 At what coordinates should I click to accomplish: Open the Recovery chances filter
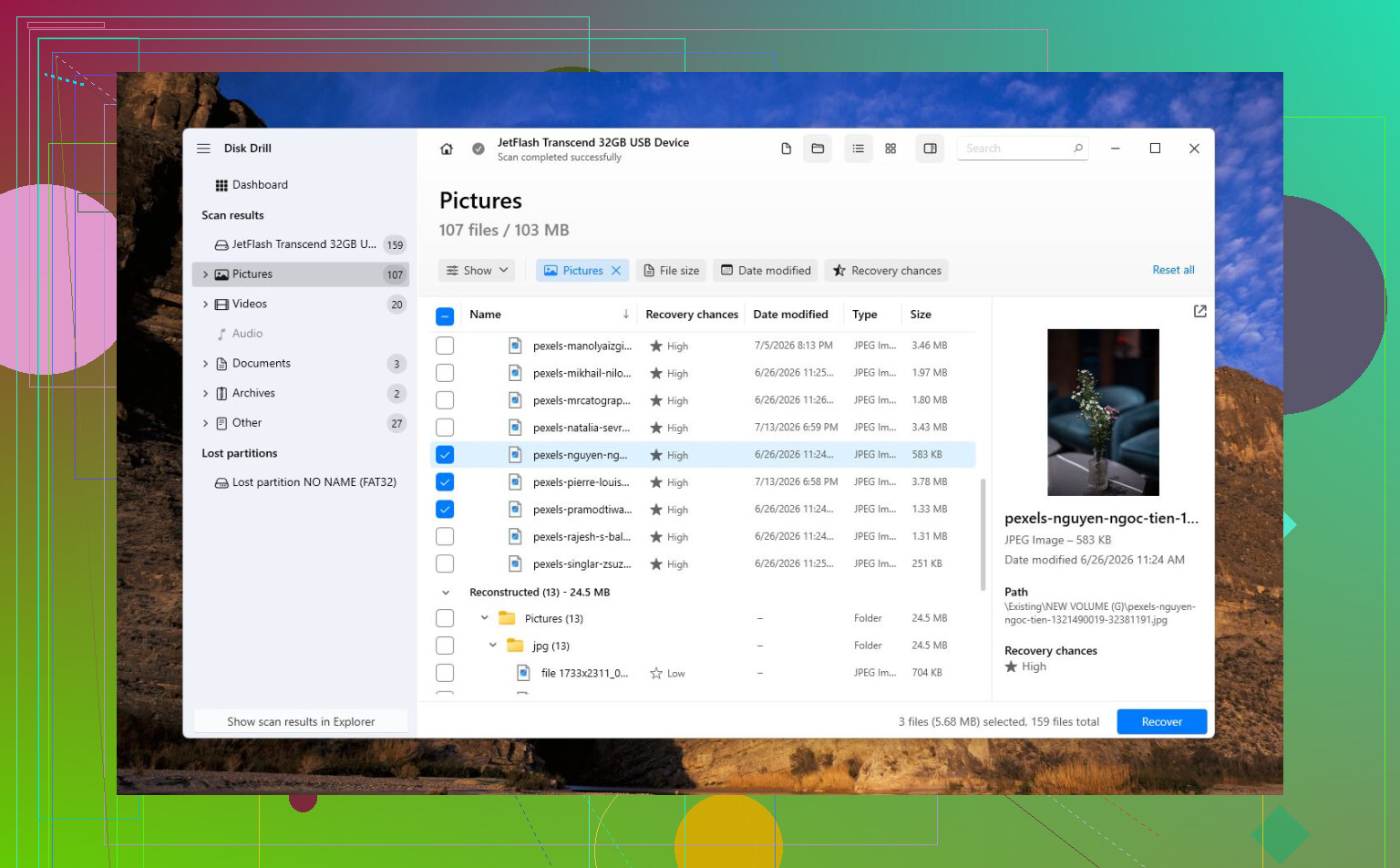point(887,271)
